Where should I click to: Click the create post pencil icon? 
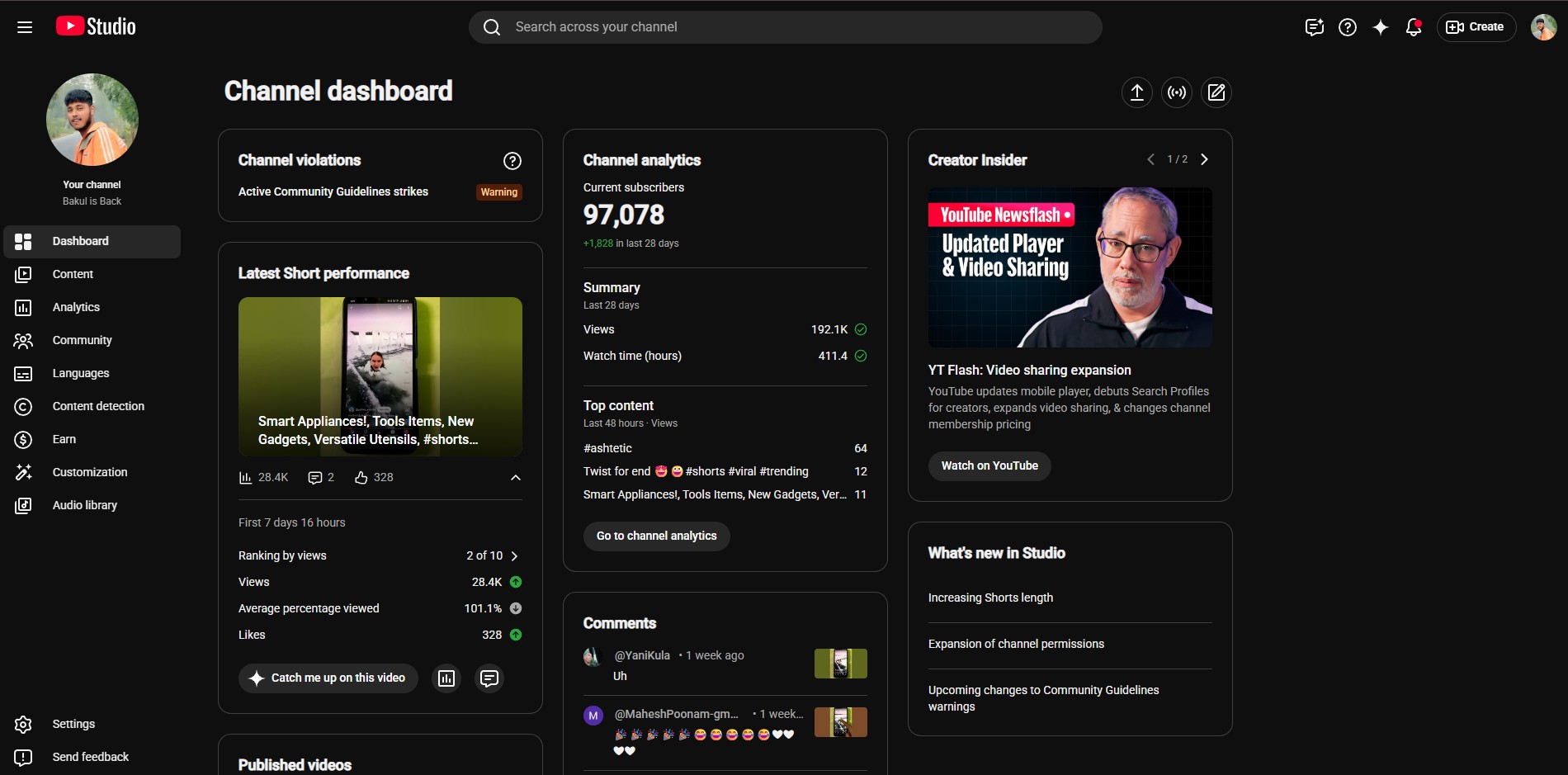pyautogui.click(x=1216, y=92)
